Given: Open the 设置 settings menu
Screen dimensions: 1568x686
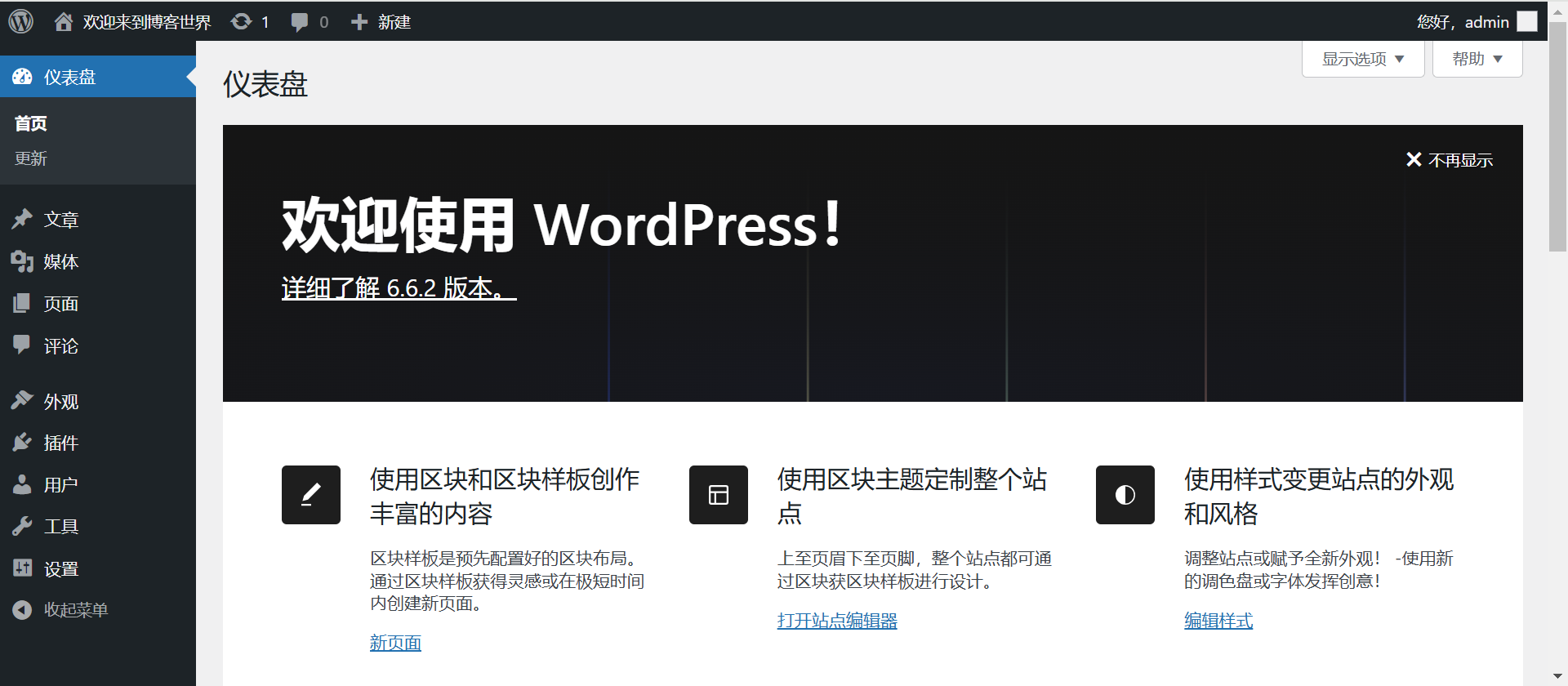Looking at the screenshot, I should pos(61,569).
